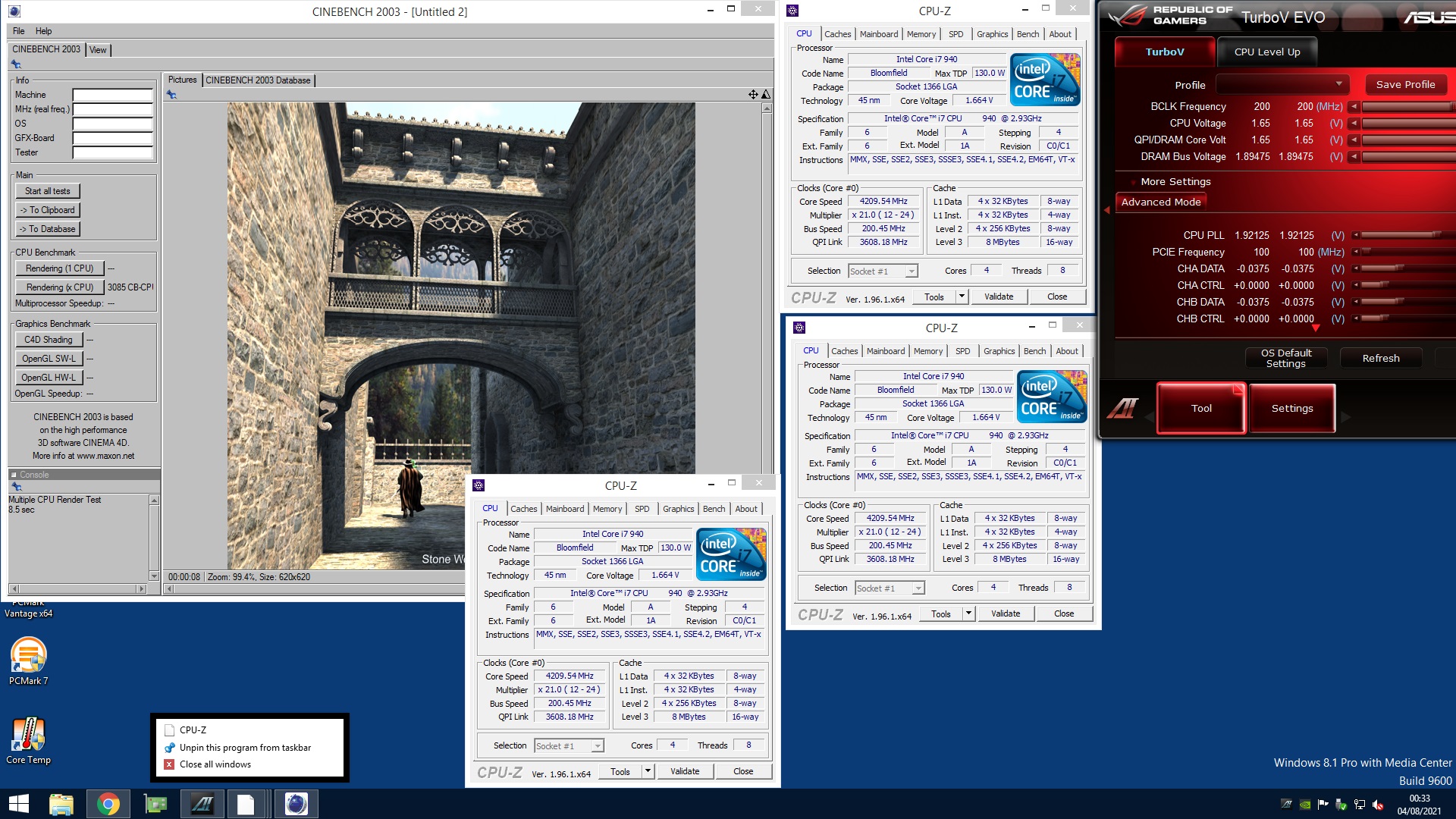Click the pin icon below the CINEBENCH 2003 tab

click(16, 64)
